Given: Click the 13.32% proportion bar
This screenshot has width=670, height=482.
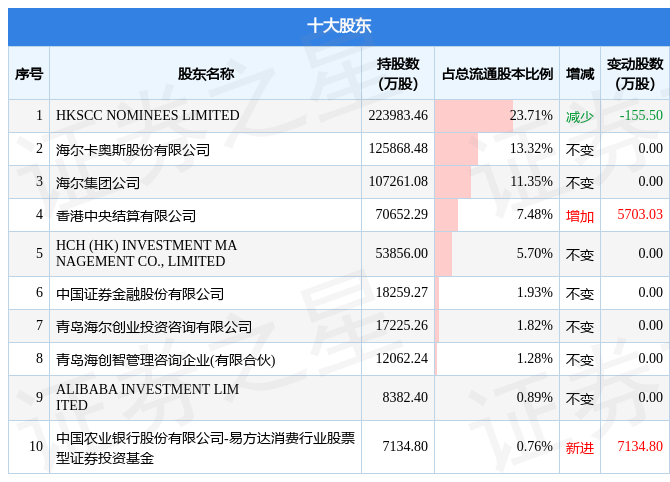Looking at the screenshot, I should (x=456, y=149).
